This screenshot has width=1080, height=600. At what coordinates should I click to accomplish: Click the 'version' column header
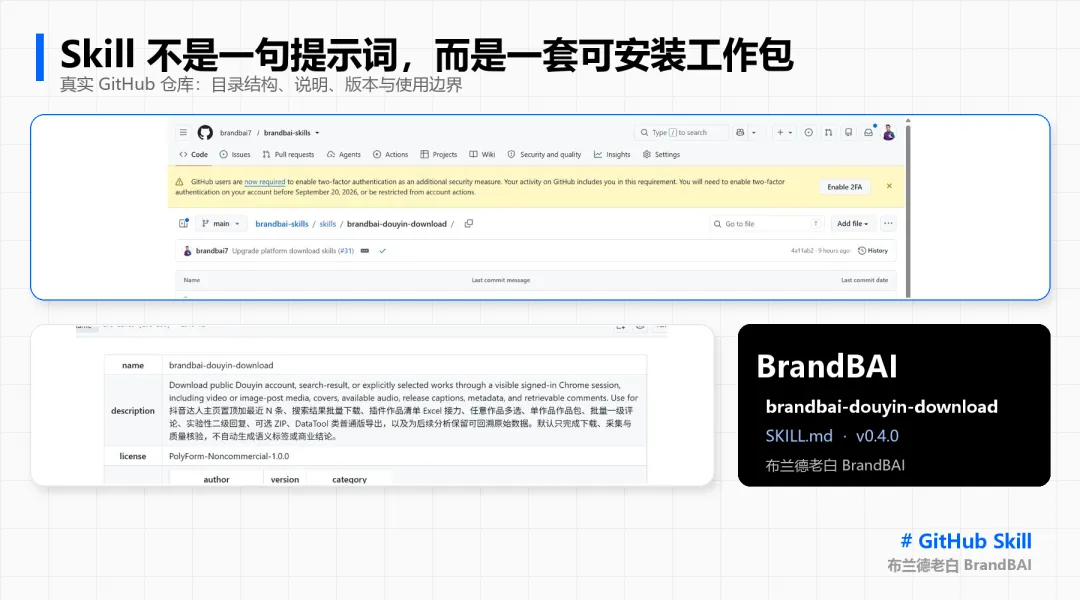284,479
